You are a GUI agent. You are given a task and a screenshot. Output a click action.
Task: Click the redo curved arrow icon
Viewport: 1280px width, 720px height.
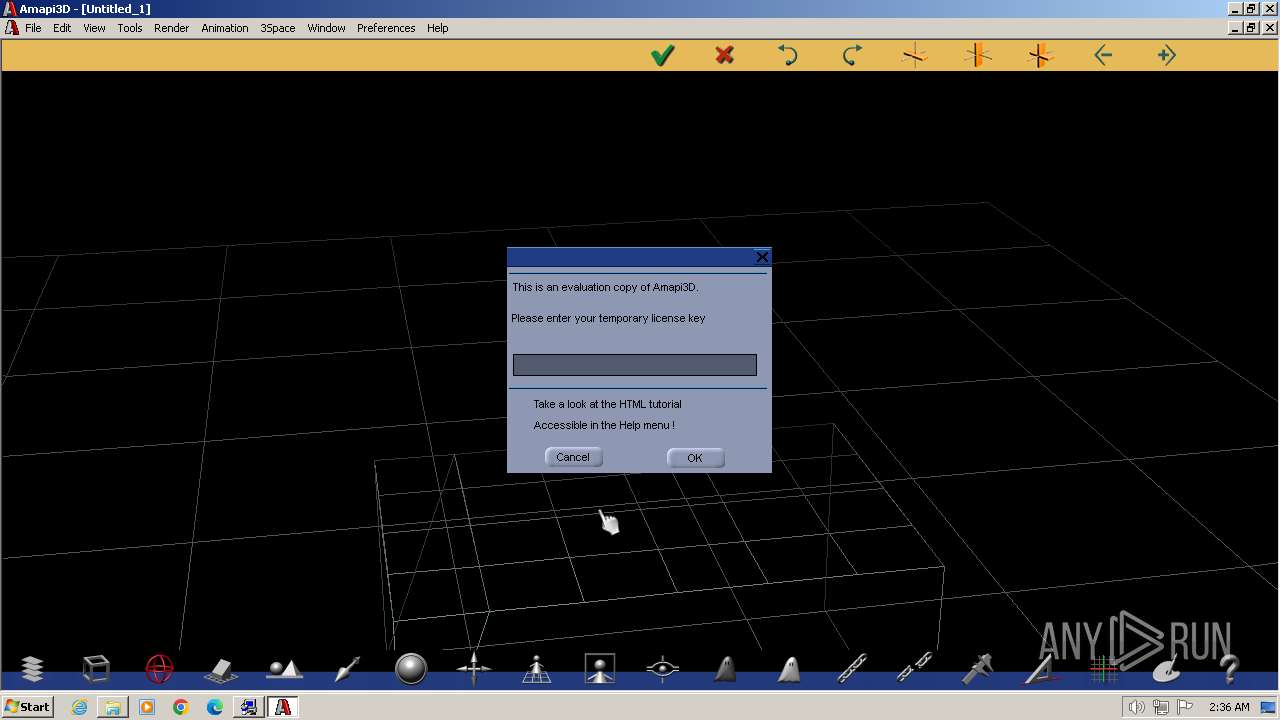pyautogui.click(x=852, y=55)
